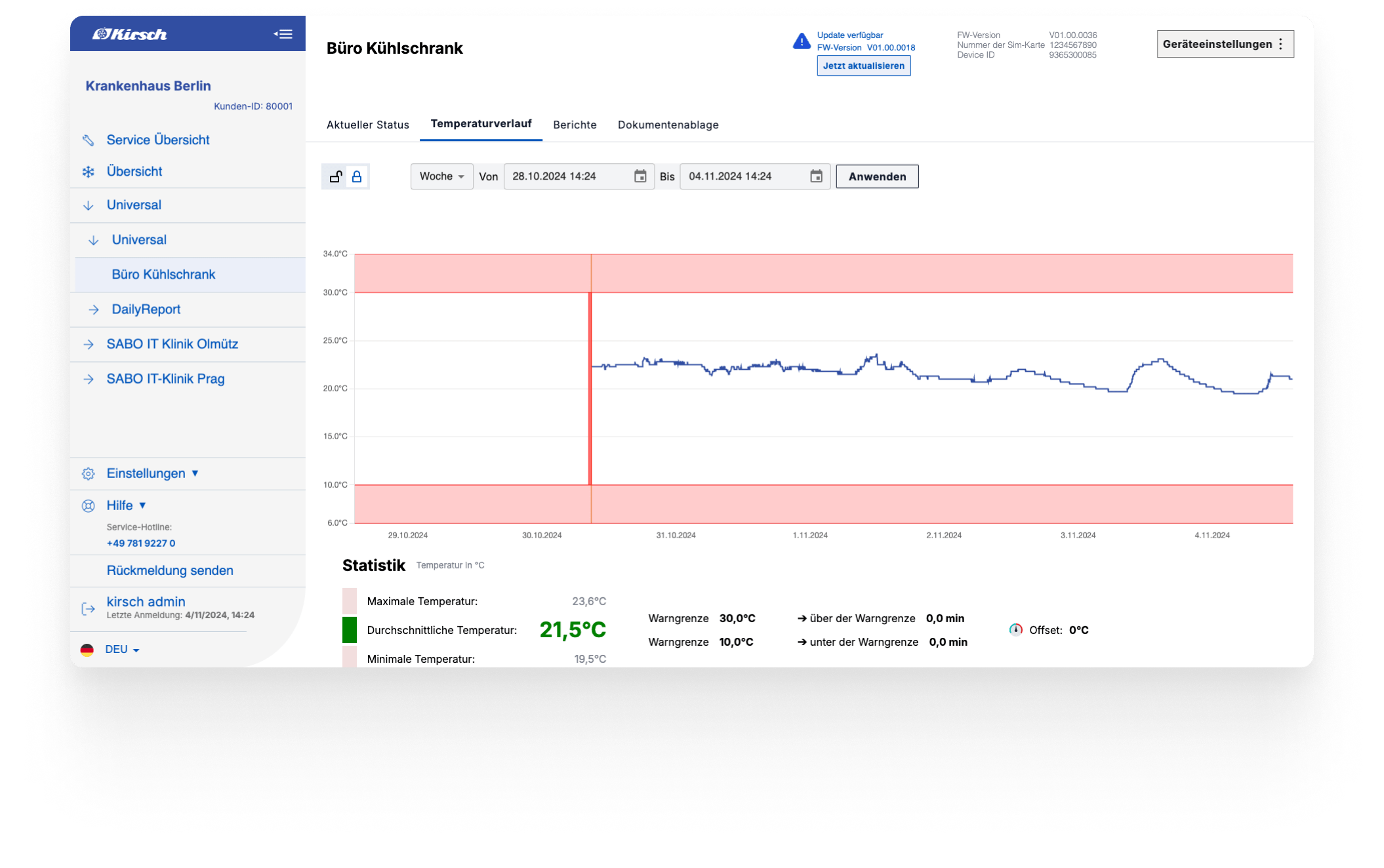Click the red vertical marker in the chart
1384x868 pixels.
point(590,389)
